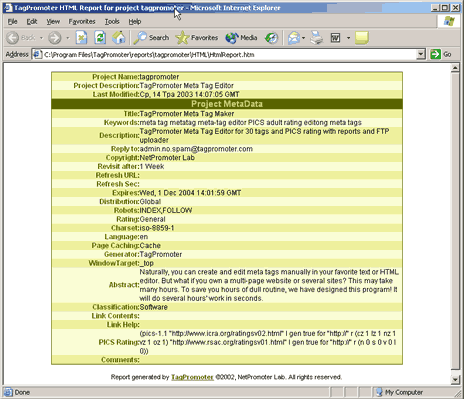The width and height of the screenshot is (464, 399).
Task: Open the Favorites menu
Action: tap(82, 21)
